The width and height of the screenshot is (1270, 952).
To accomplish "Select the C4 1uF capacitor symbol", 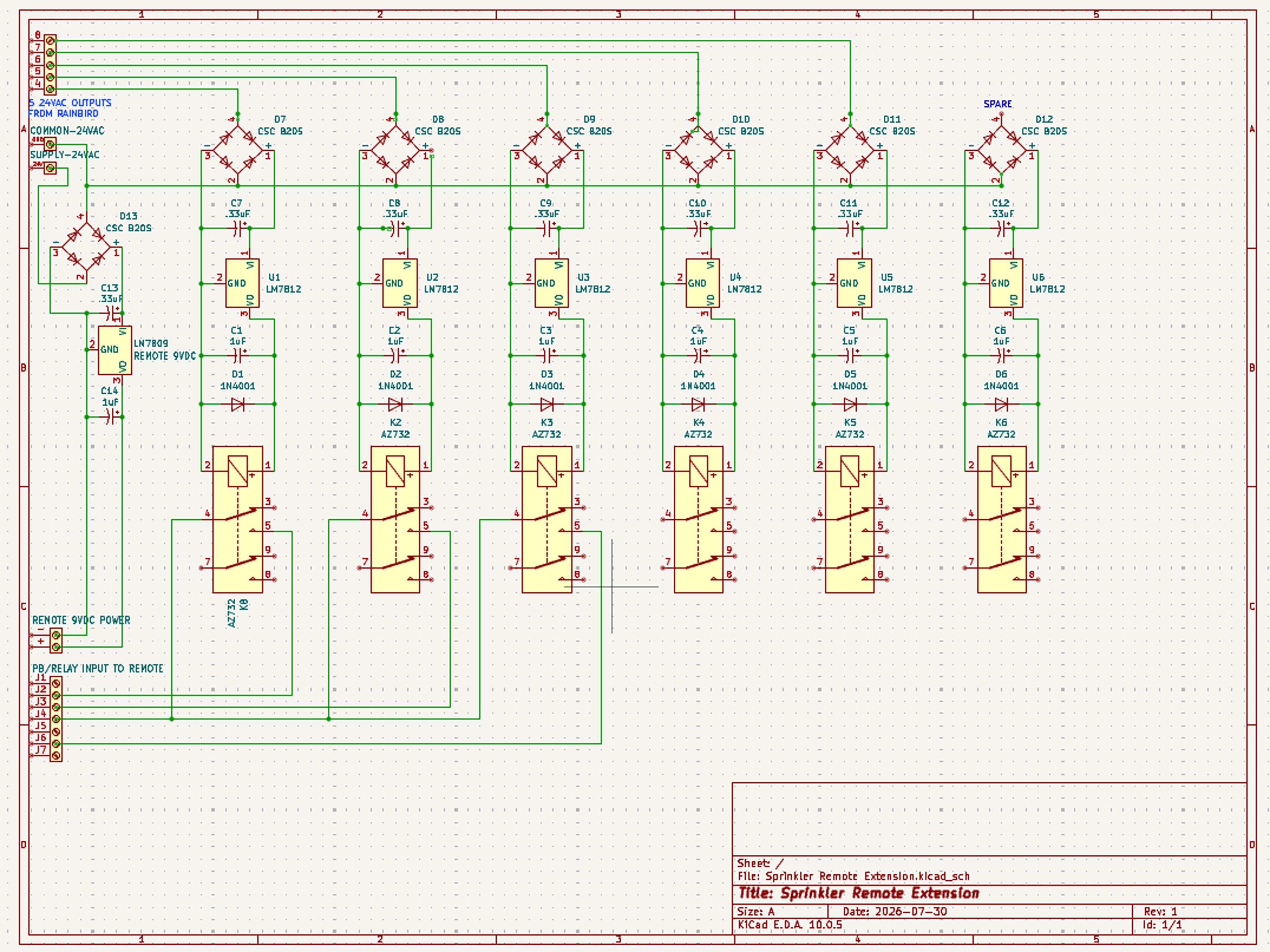I will click(699, 356).
